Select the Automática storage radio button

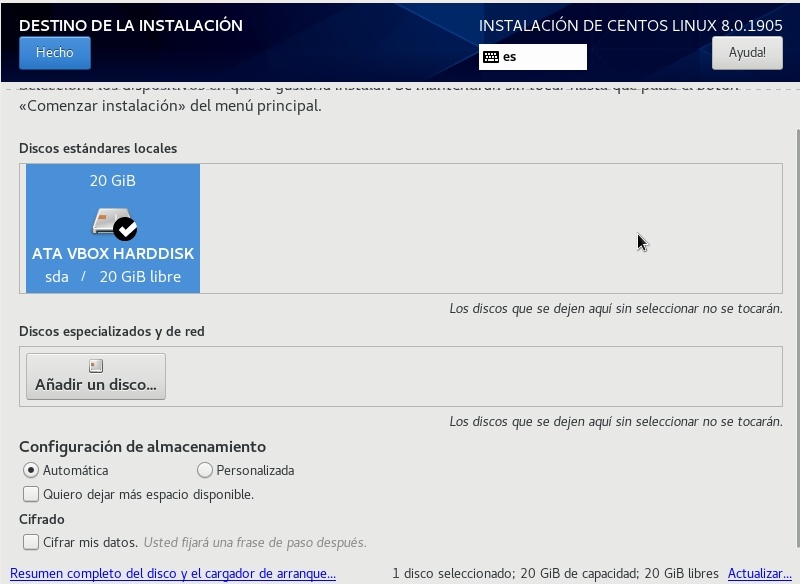(x=31, y=470)
